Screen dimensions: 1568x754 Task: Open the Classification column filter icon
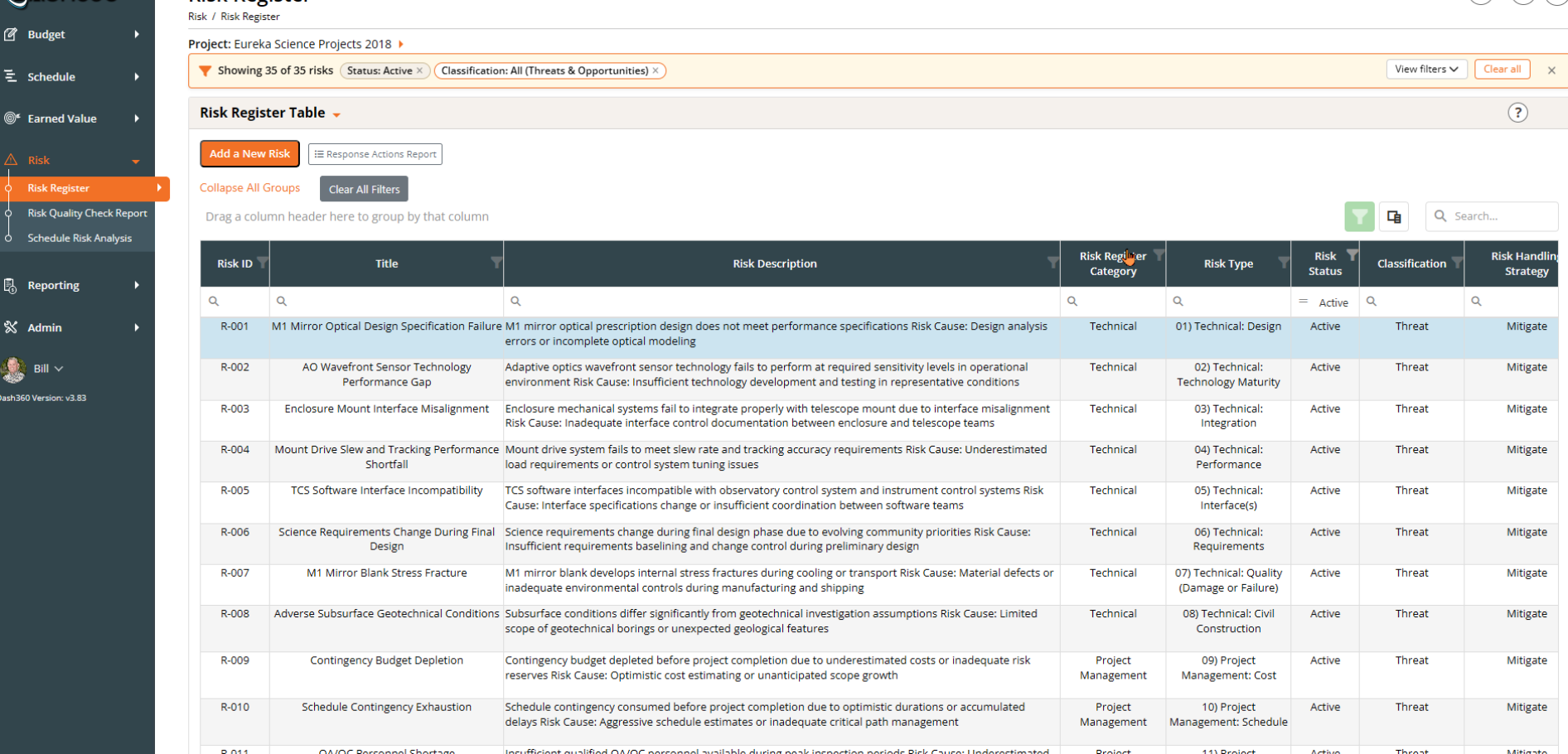tap(1457, 263)
